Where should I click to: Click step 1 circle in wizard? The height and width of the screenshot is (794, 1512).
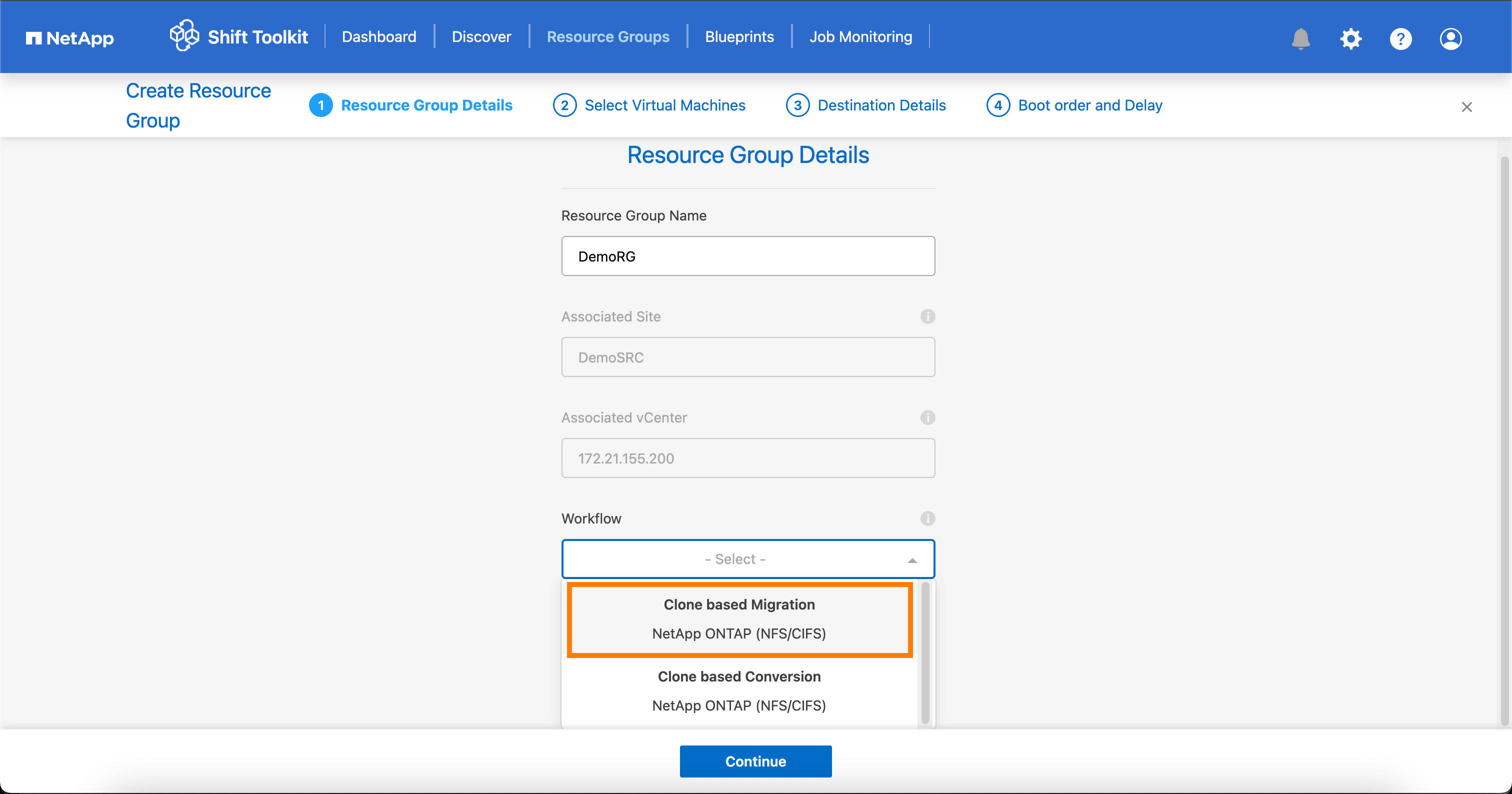[x=320, y=105]
